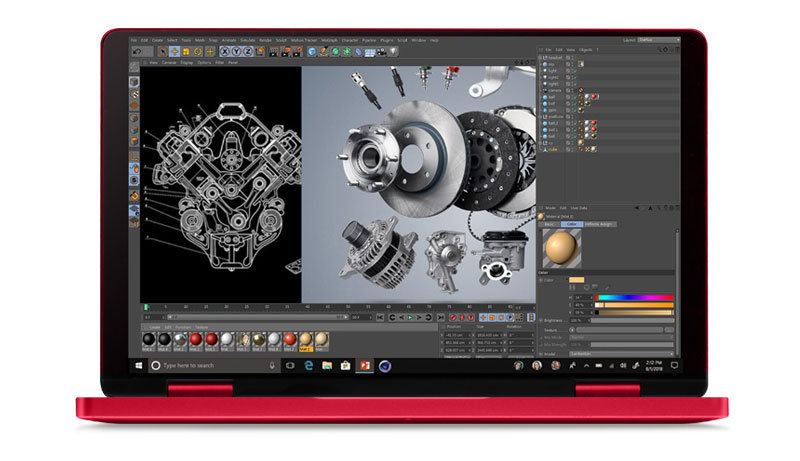Open the Mix Mode dropdown
Viewport: 800px width, 461px height.
[x=621, y=338]
